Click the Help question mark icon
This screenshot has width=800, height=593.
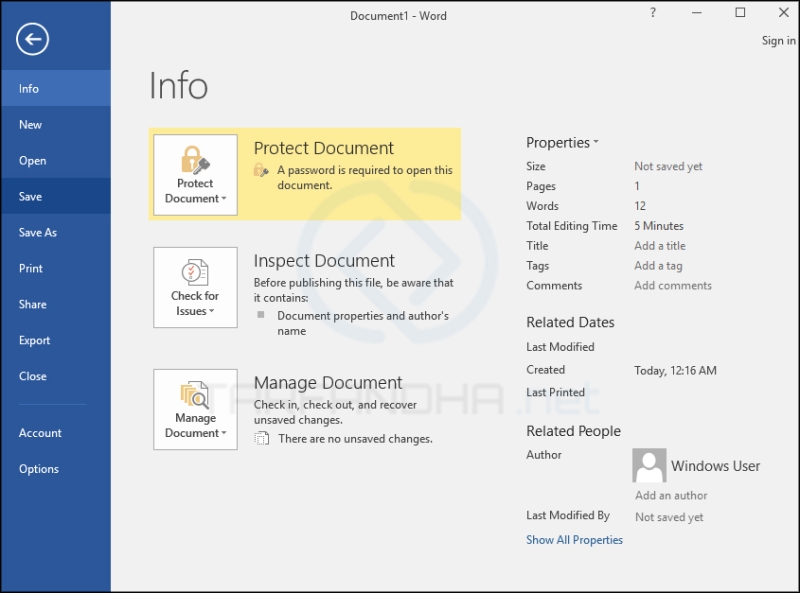[653, 13]
